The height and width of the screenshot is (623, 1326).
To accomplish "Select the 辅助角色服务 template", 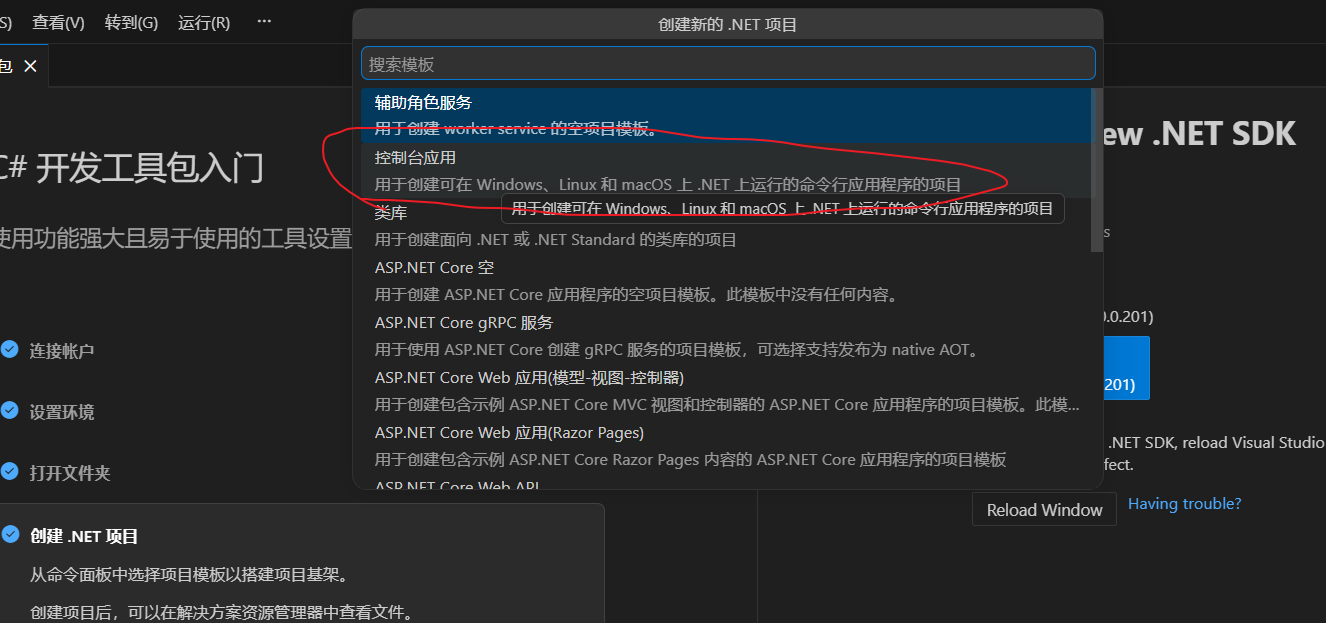I will coord(724,116).
